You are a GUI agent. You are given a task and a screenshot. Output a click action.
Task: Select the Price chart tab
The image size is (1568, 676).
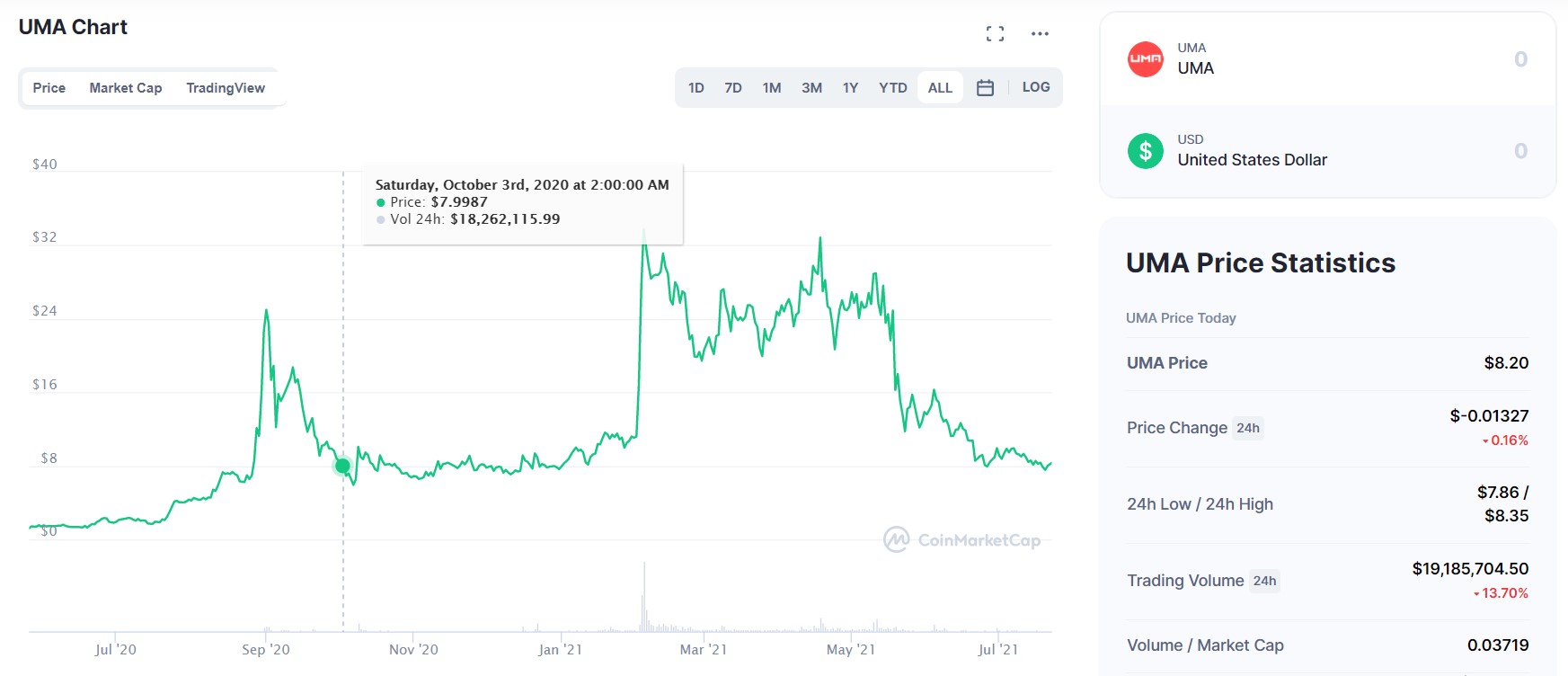49,88
